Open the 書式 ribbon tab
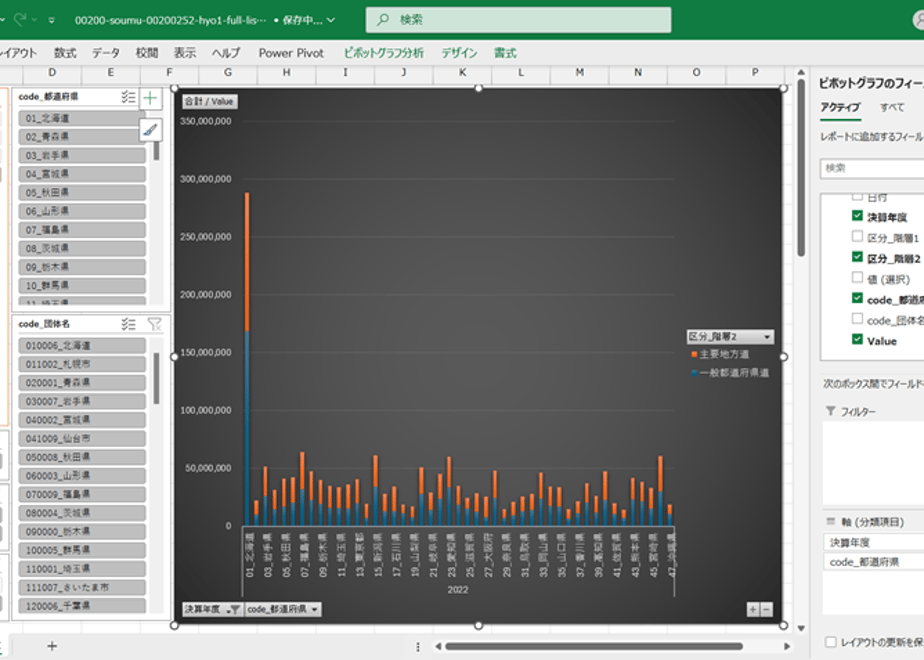924x660 pixels. (505, 53)
